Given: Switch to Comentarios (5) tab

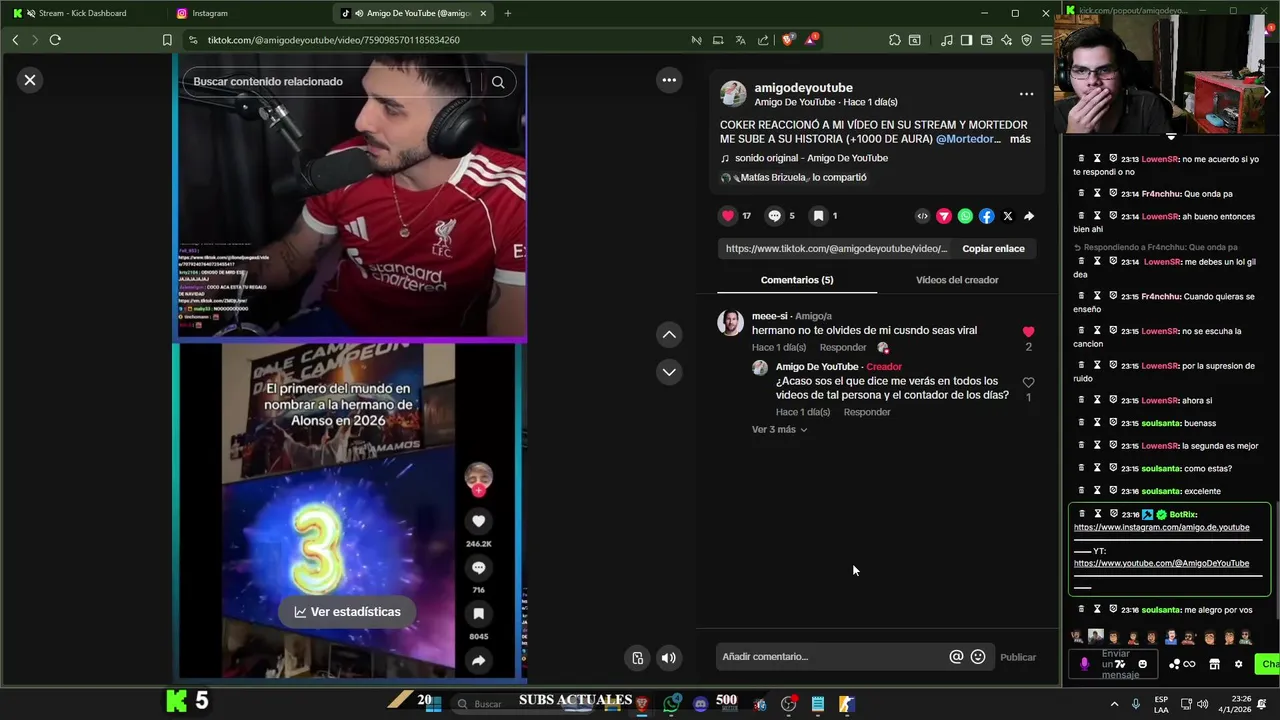Looking at the screenshot, I should (x=797, y=280).
